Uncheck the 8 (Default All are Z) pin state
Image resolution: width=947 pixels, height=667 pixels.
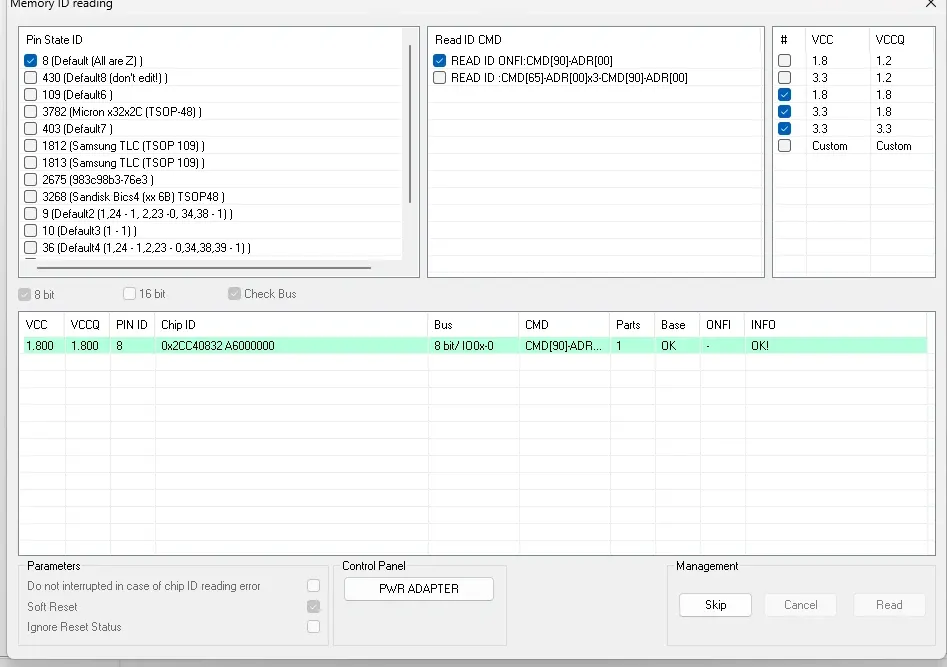coord(31,60)
